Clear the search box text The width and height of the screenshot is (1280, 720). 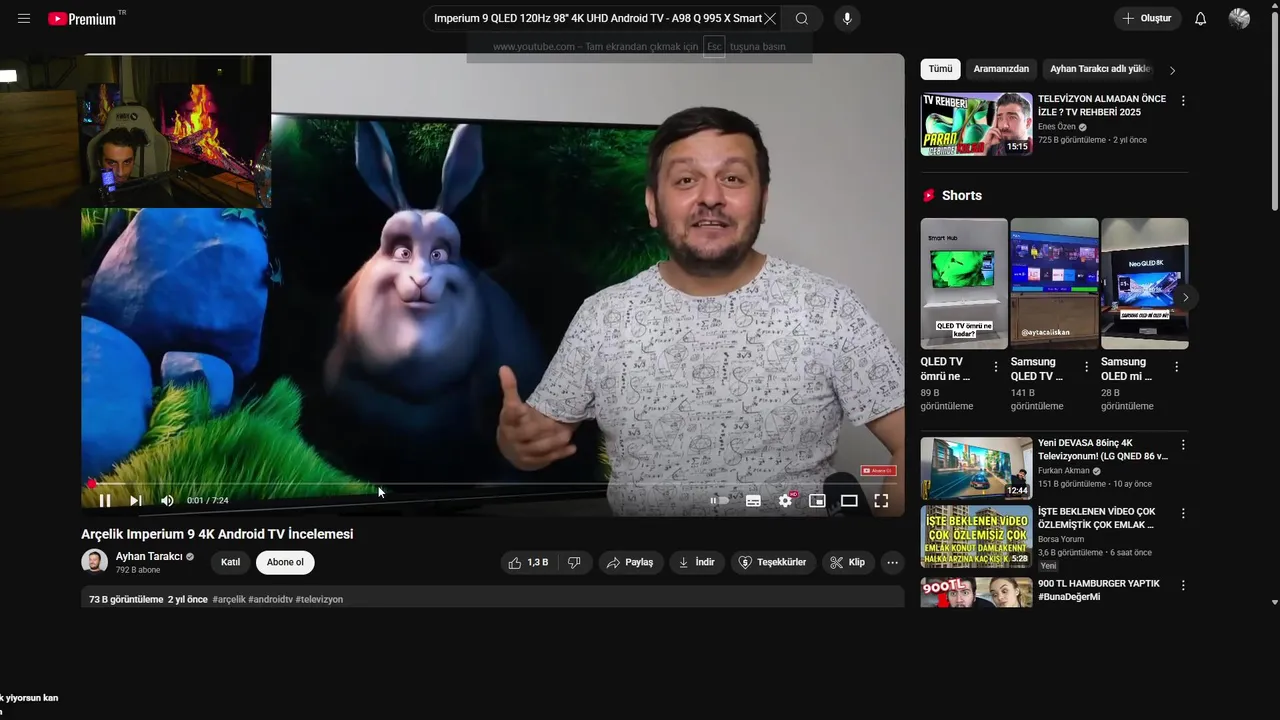[x=770, y=19]
